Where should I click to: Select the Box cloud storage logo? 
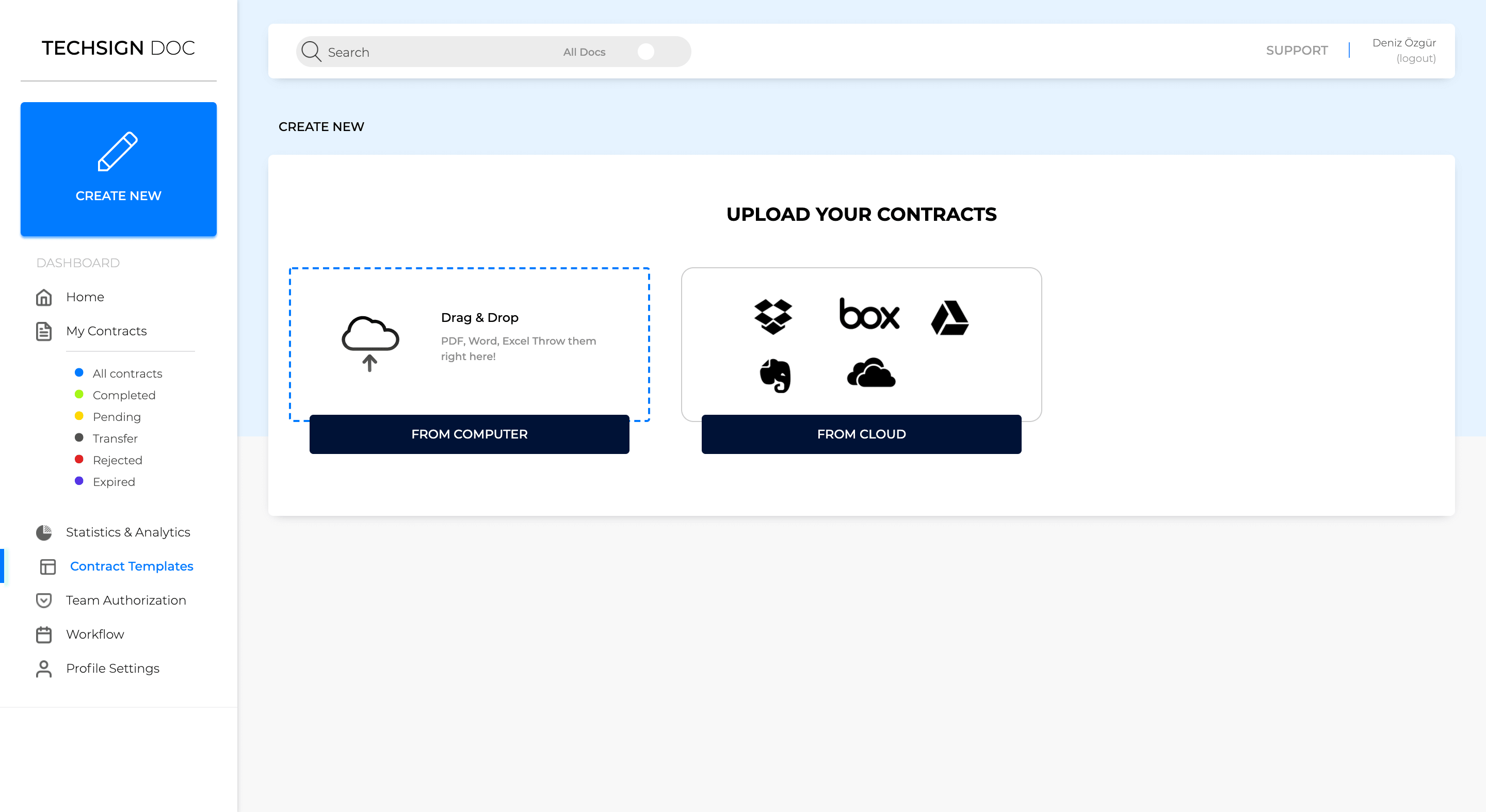pyautogui.click(x=869, y=314)
